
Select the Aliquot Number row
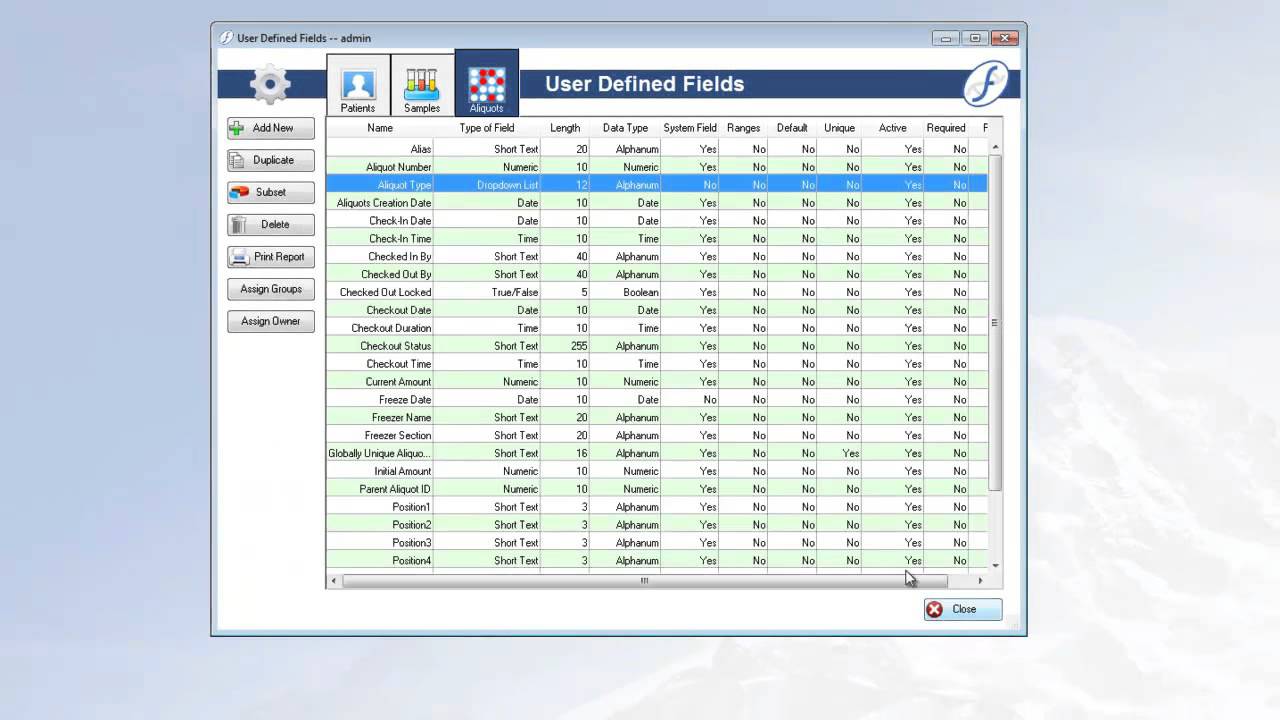pyautogui.click(x=657, y=167)
